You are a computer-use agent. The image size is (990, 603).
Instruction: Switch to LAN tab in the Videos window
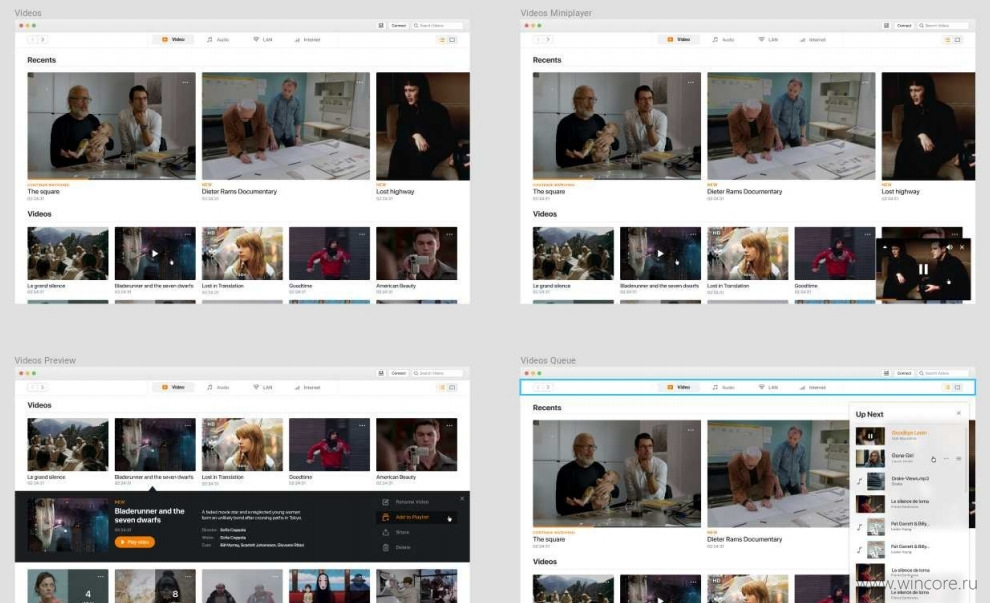263,40
